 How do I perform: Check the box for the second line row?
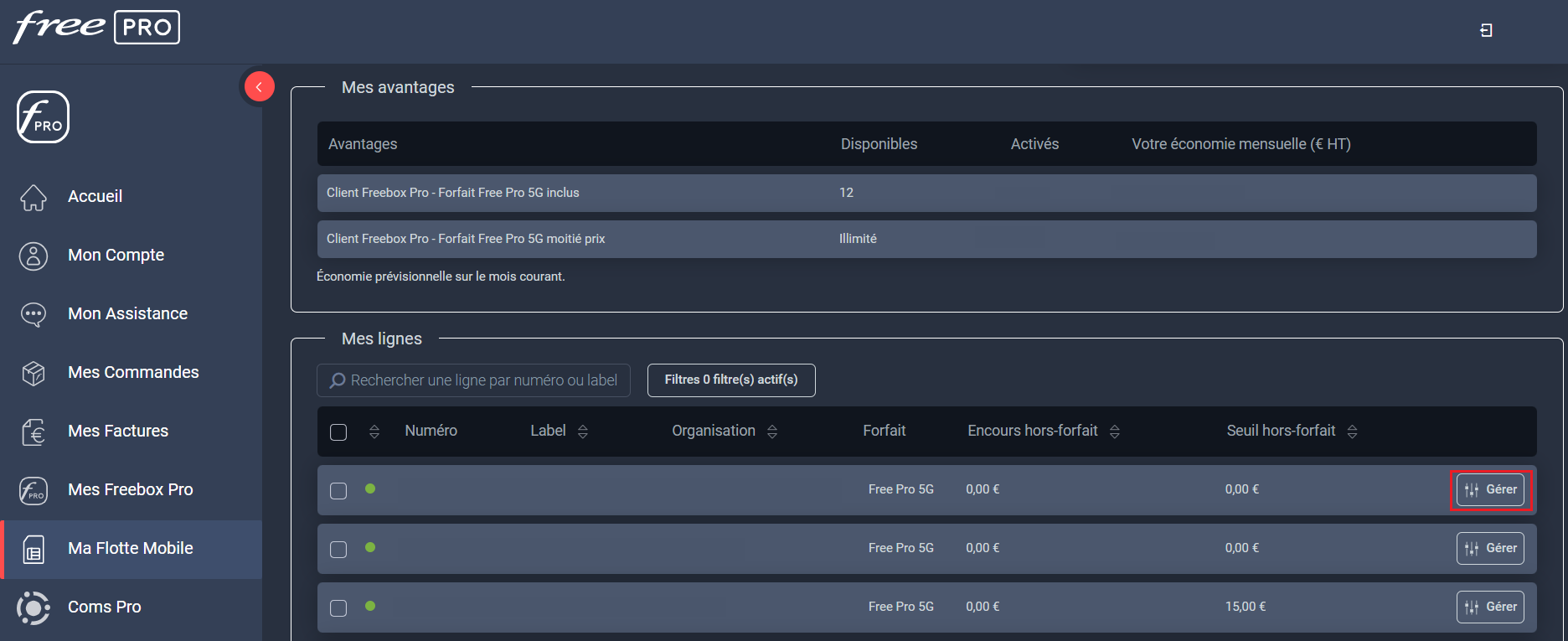[338, 550]
